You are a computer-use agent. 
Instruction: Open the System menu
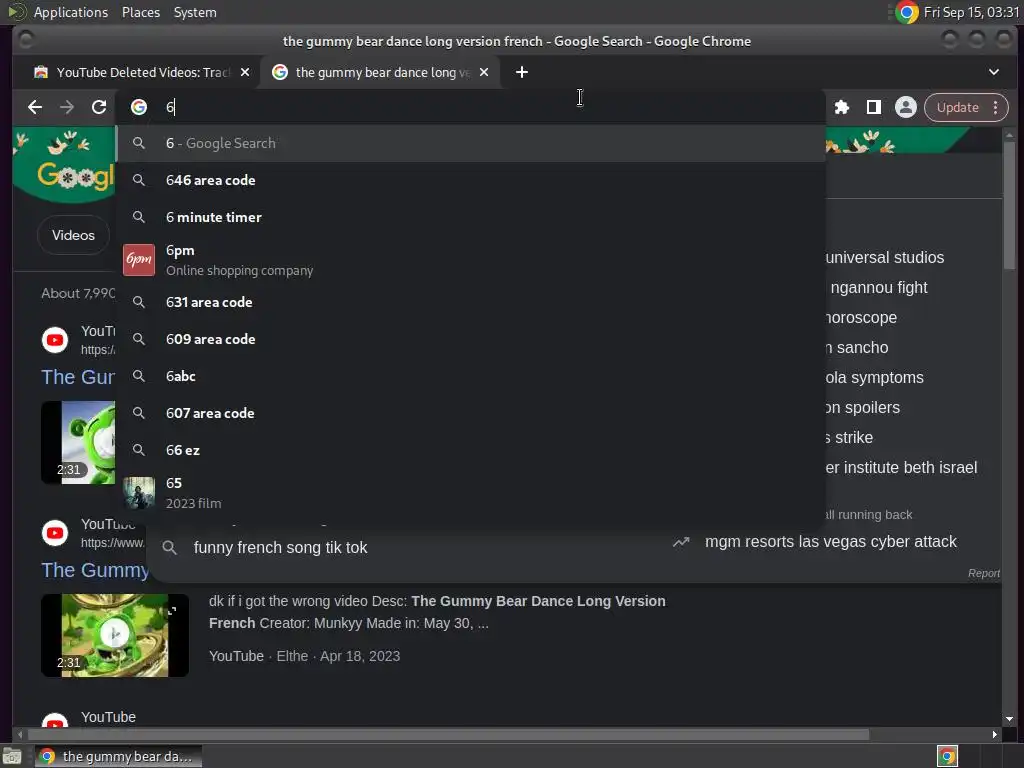point(195,12)
